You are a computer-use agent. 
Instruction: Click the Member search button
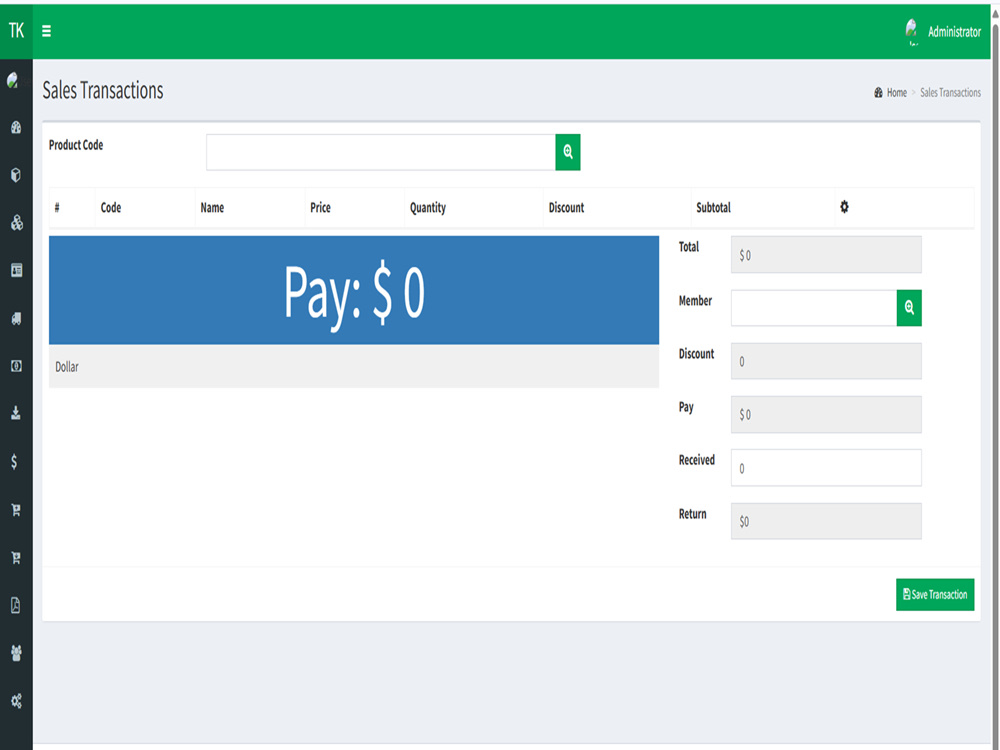[x=909, y=308]
